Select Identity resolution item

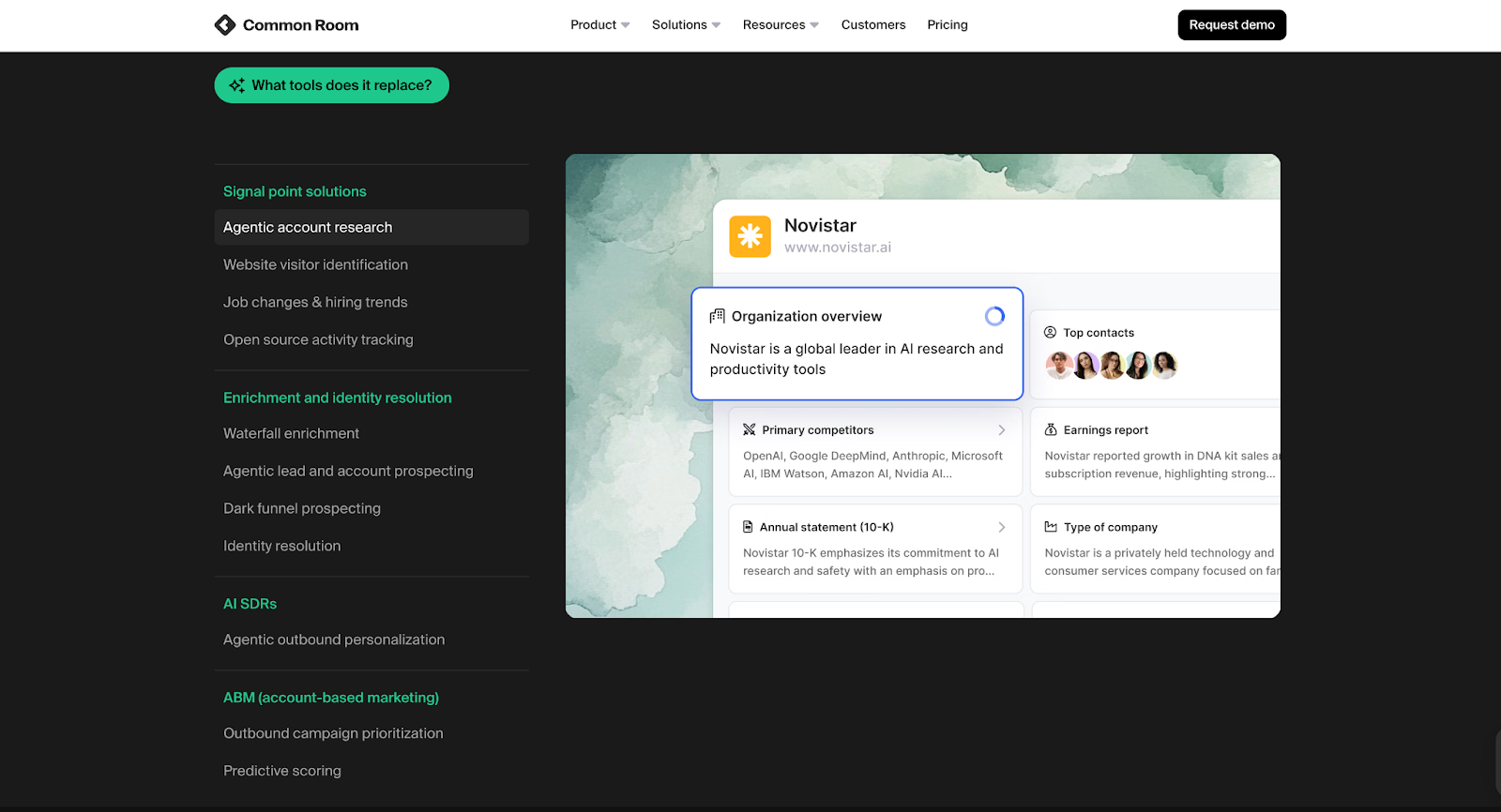coord(281,546)
